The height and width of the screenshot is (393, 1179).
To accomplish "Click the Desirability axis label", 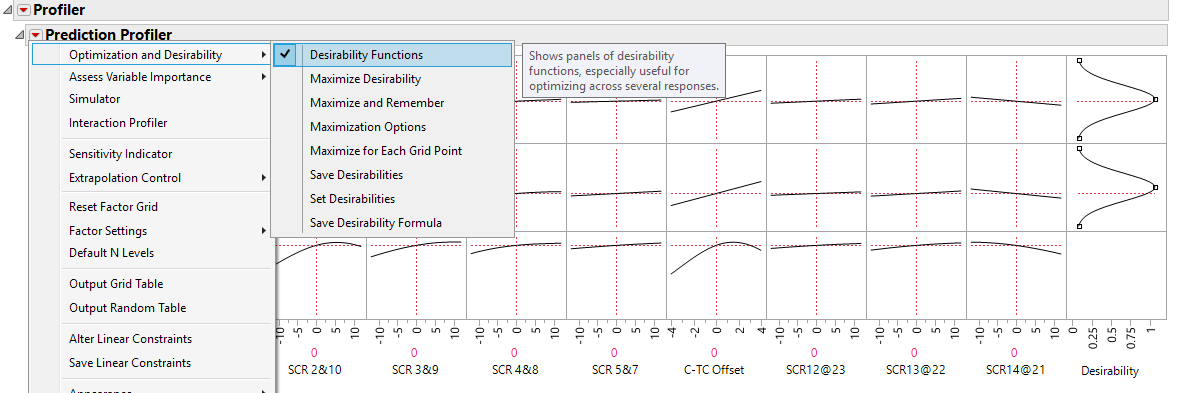I will pyautogui.click(x=1110, y=370).
